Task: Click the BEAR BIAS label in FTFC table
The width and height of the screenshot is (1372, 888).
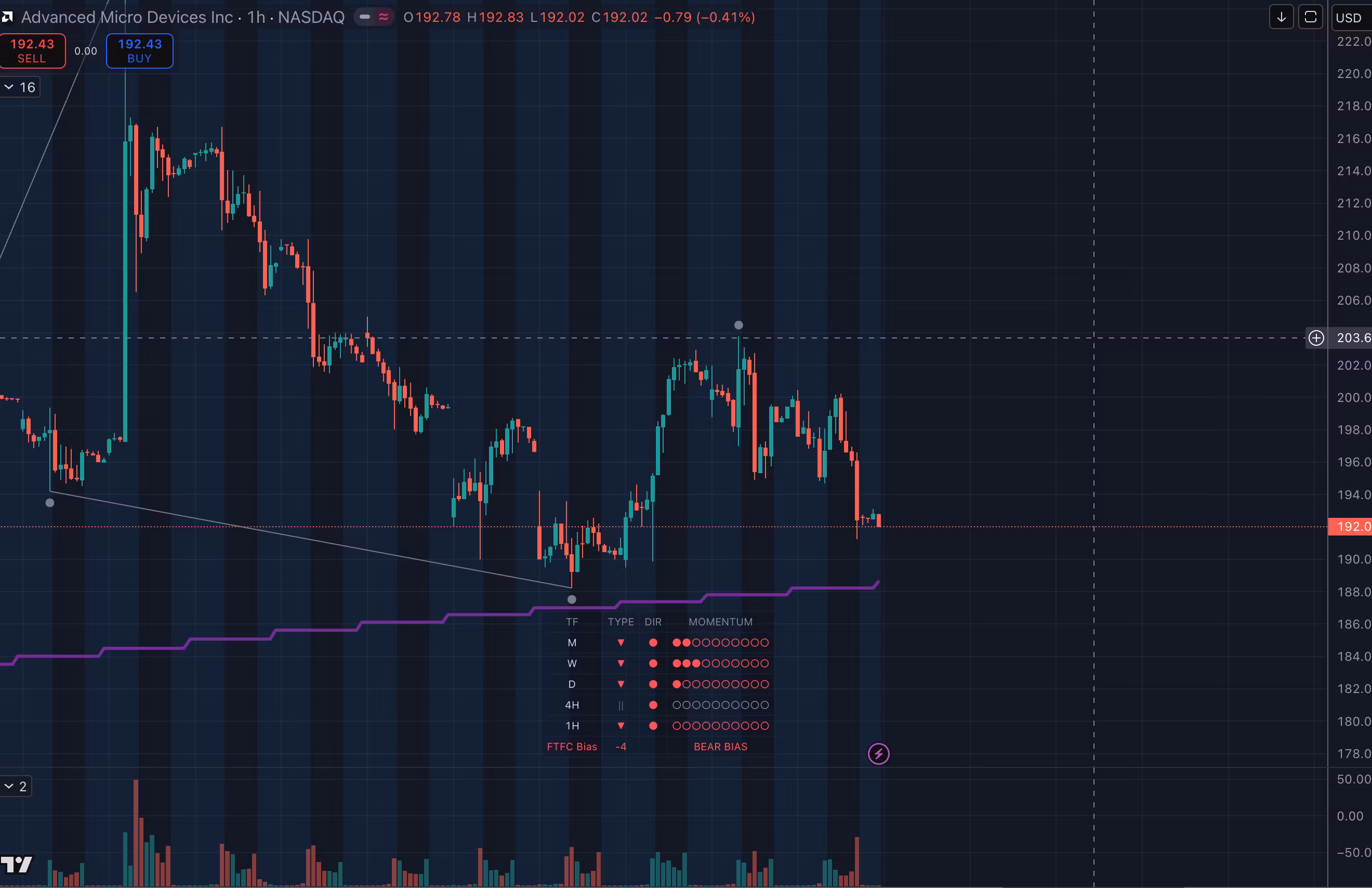Action: click(720, 747)
